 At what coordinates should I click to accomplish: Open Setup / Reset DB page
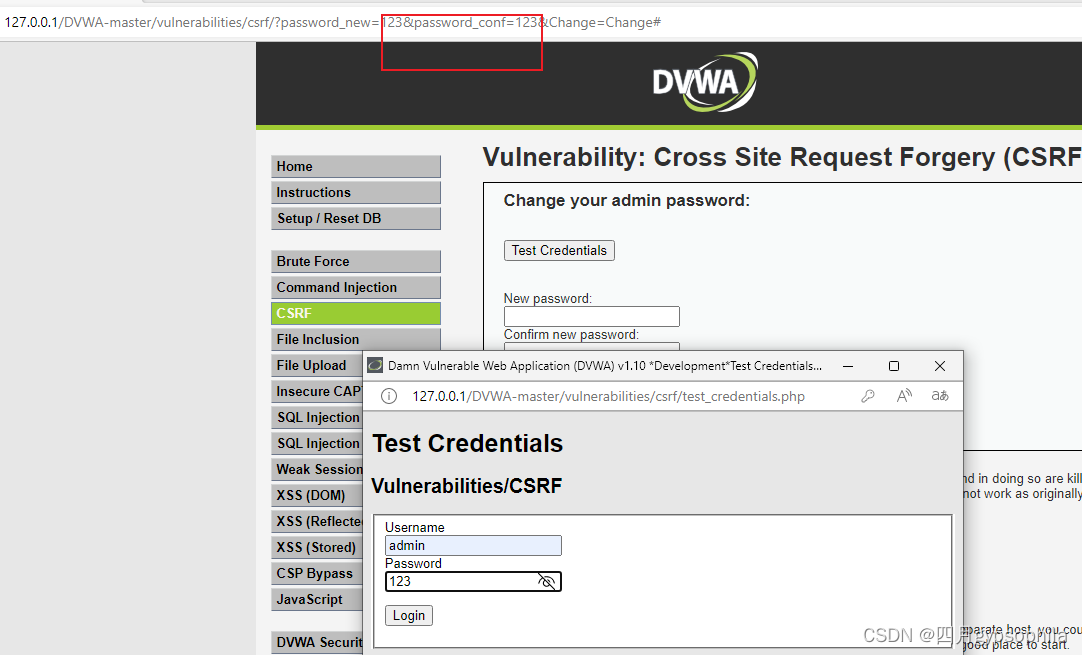355,218
